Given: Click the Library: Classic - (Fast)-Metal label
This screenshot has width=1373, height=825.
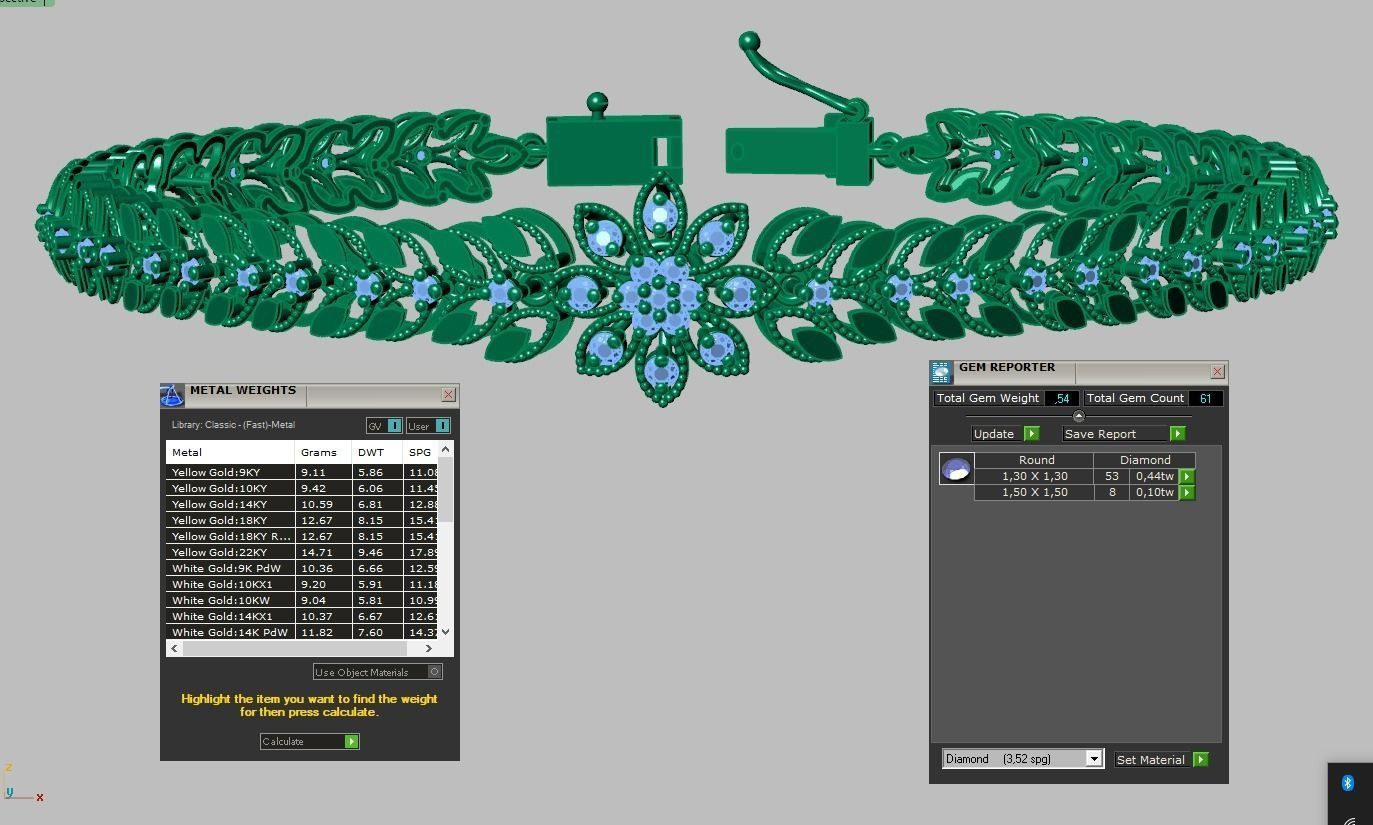Looking at the screenshot, I should click(x=233, y=425).
